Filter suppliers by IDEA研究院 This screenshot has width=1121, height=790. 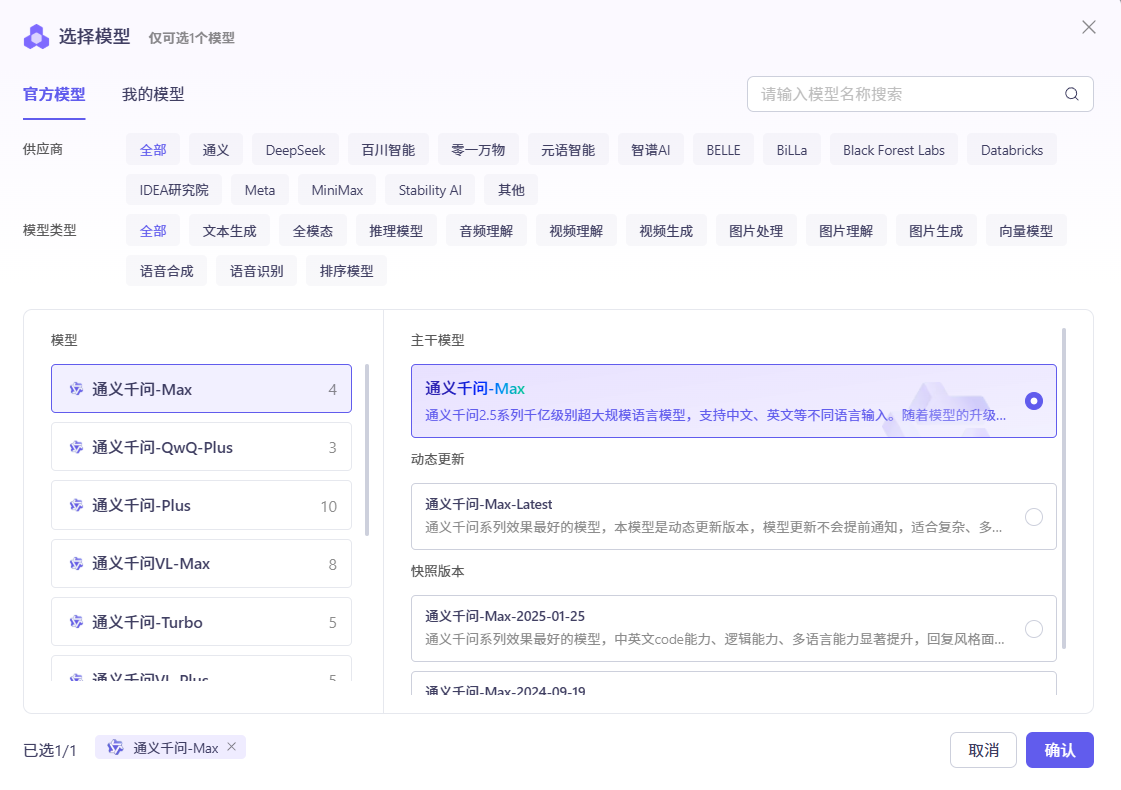click(174, 189)
